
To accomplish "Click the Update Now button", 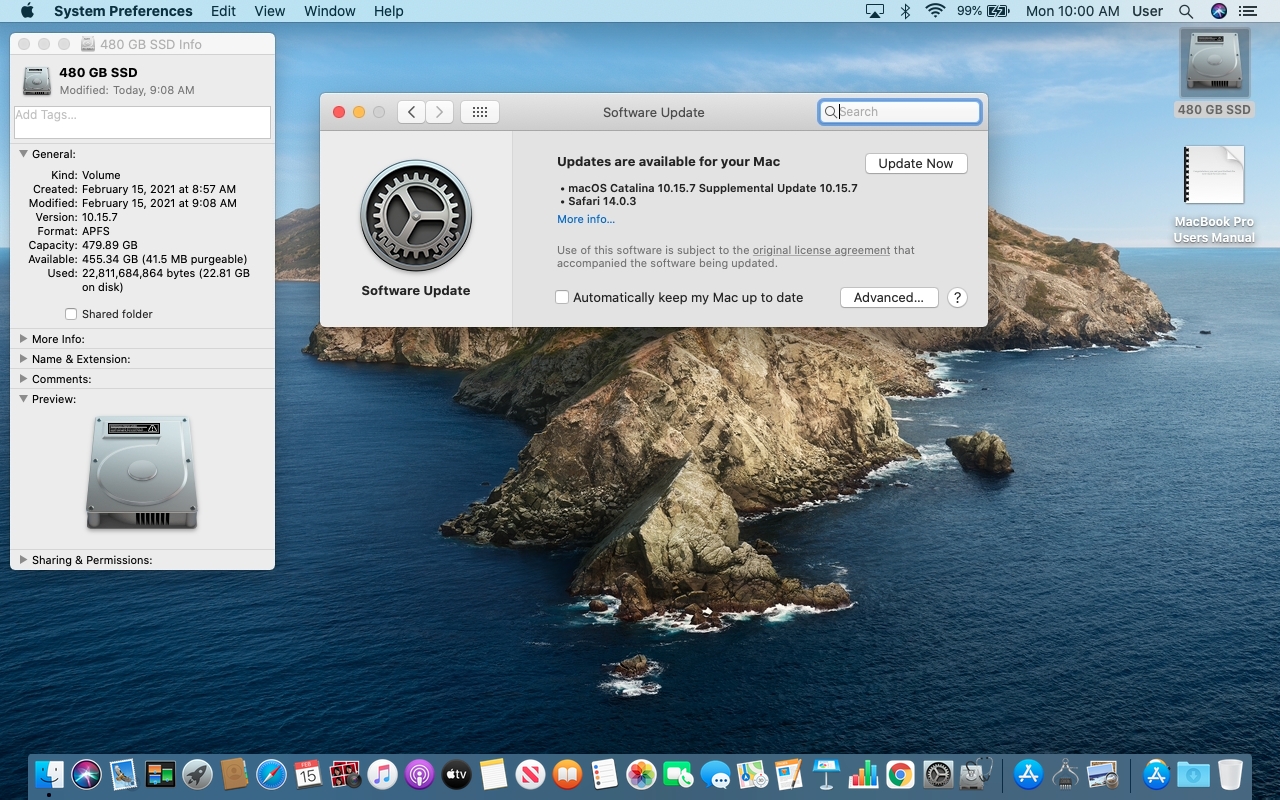I will pyautogui.click(x=916, y=163).
